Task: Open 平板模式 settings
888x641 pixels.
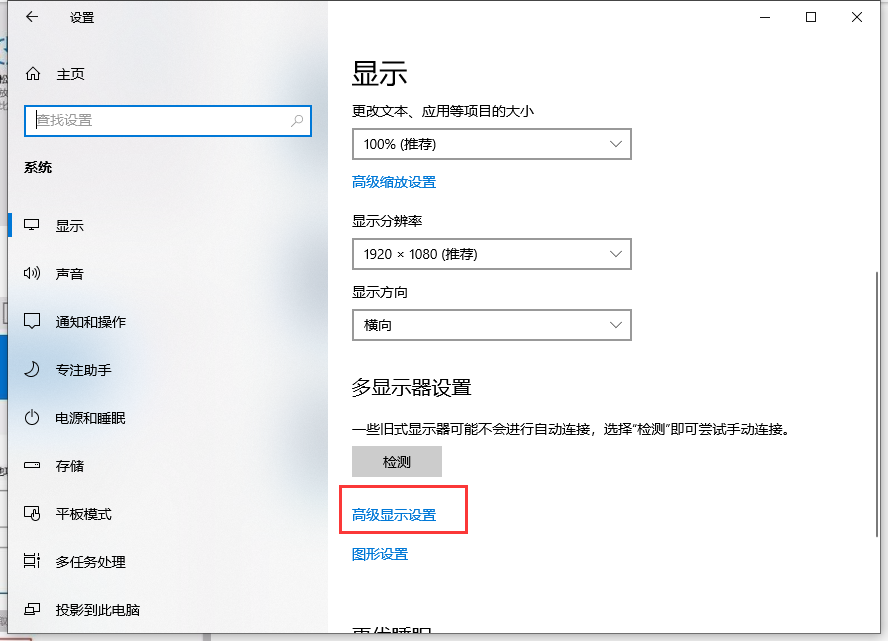Action: [78, 513]
